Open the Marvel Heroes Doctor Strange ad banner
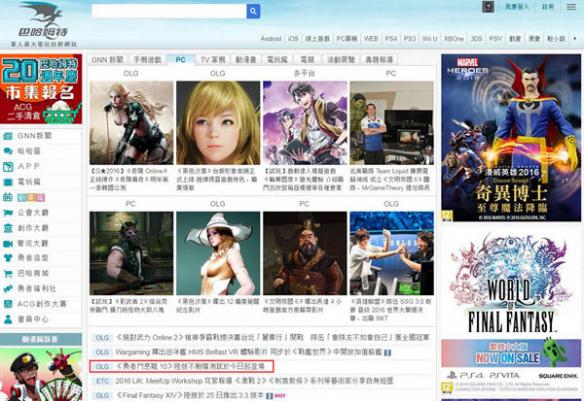 point(511,138)
